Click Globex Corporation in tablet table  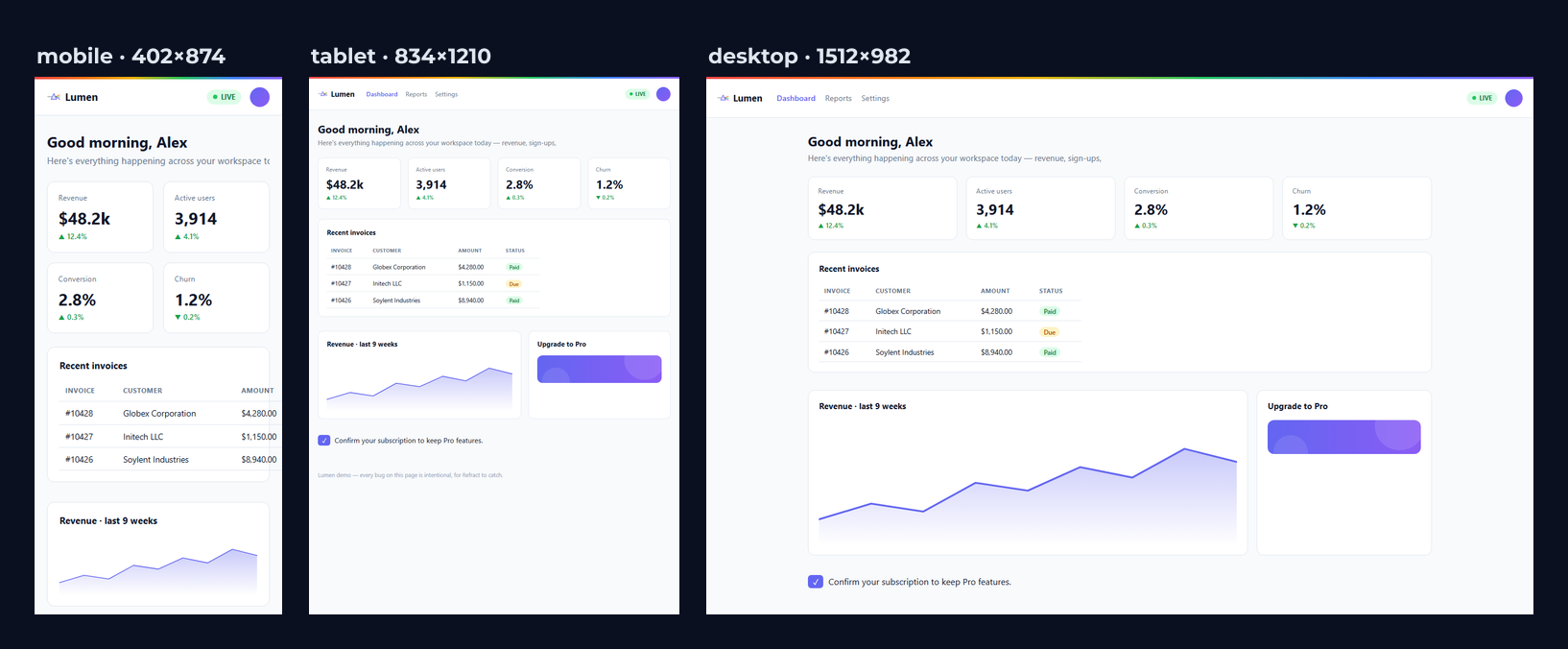tap(399, 267)
